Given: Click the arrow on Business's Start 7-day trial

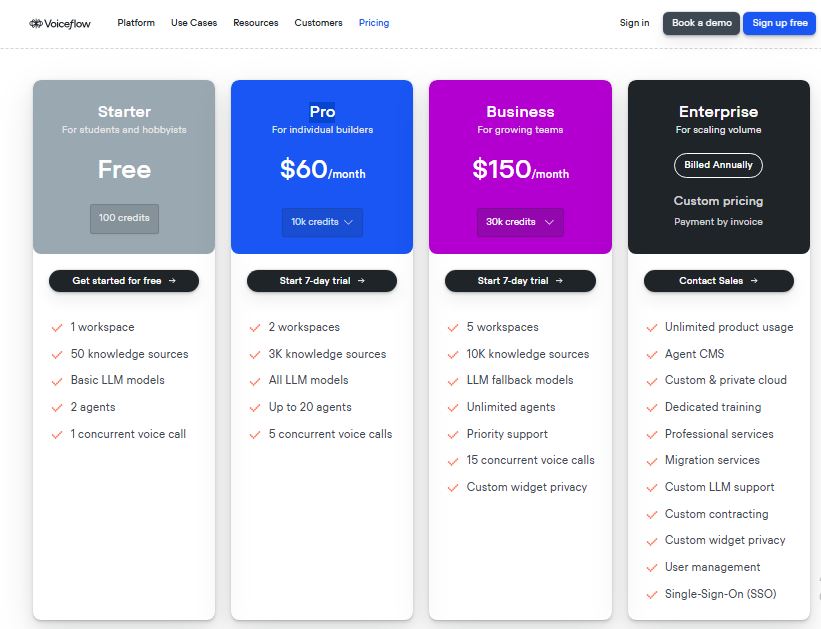Looking at the screenshot, I should point(559,281).
